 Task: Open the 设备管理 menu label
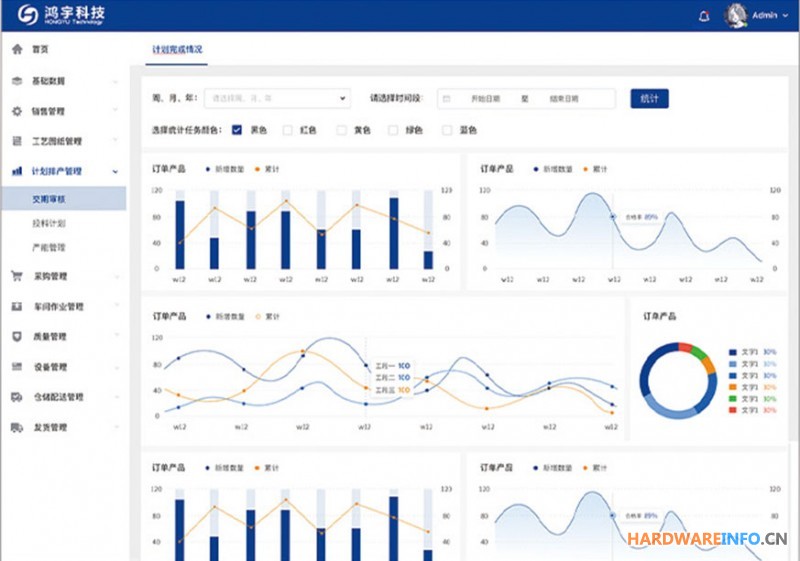(x=50, y=367)
